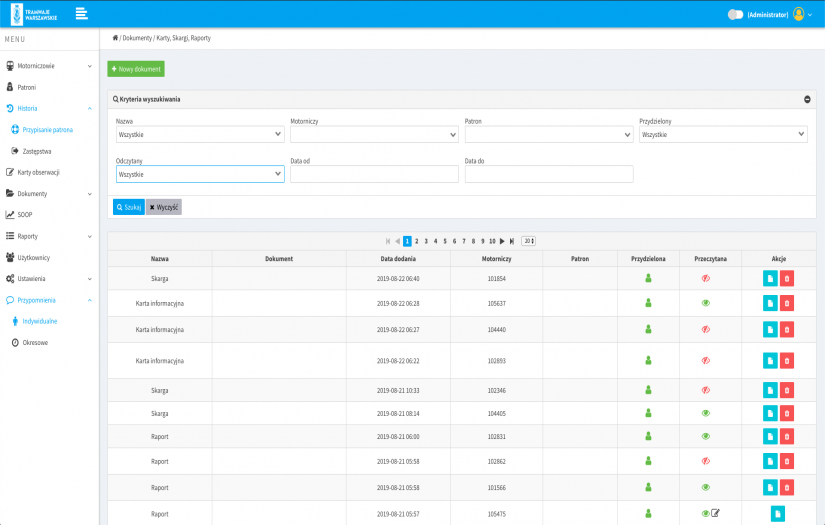Click the edit note icon for driver 105475
The height and width of the screenshot is (525, 825).
(x=715, y=513)
